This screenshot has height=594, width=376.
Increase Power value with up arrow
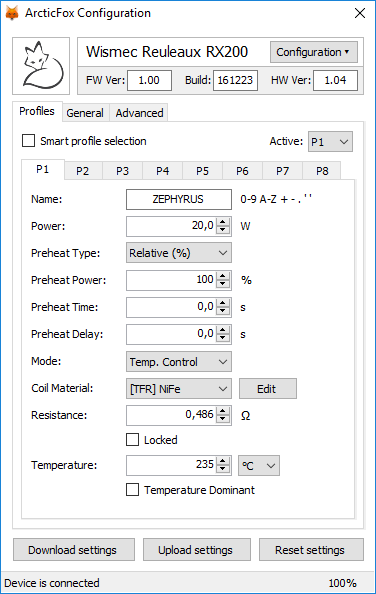tap(223, 222)
